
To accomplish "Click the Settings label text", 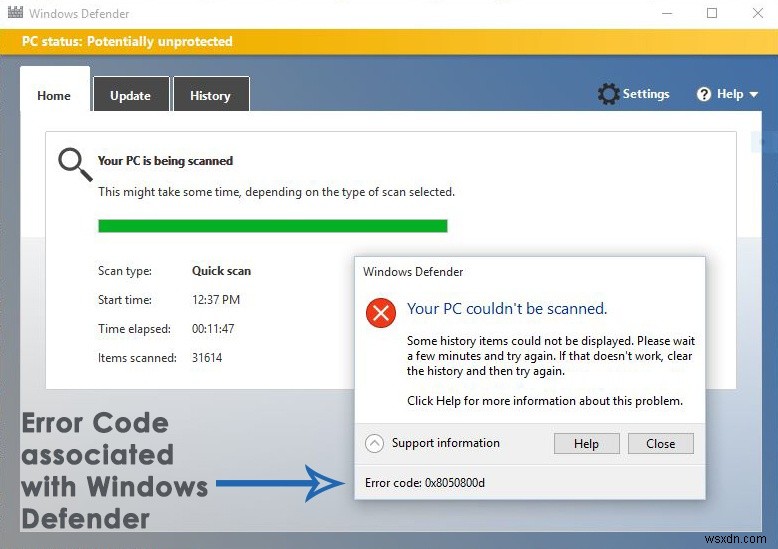I will pyautogui.click(x=646, y=94).
